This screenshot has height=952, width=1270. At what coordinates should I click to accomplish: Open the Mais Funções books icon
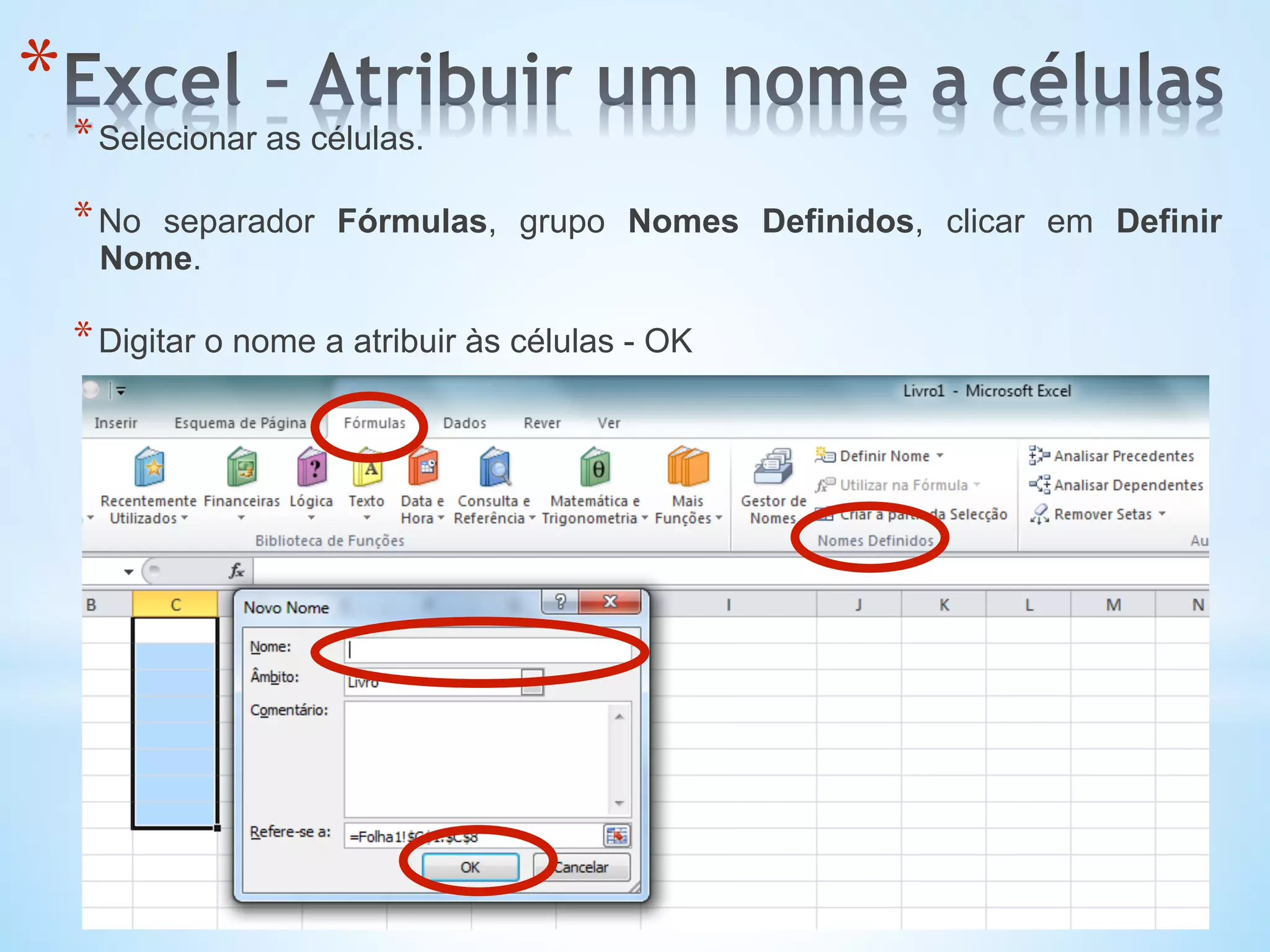[688, 467]
